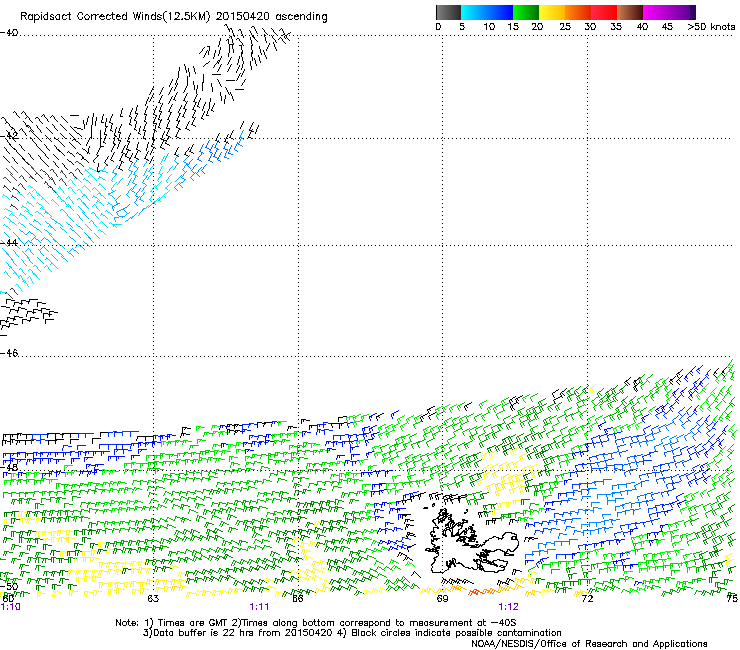The width and height of the screenshot is (740, 650).
Task: Click the '>50 knots' legend label
Action: coord(711,27)
